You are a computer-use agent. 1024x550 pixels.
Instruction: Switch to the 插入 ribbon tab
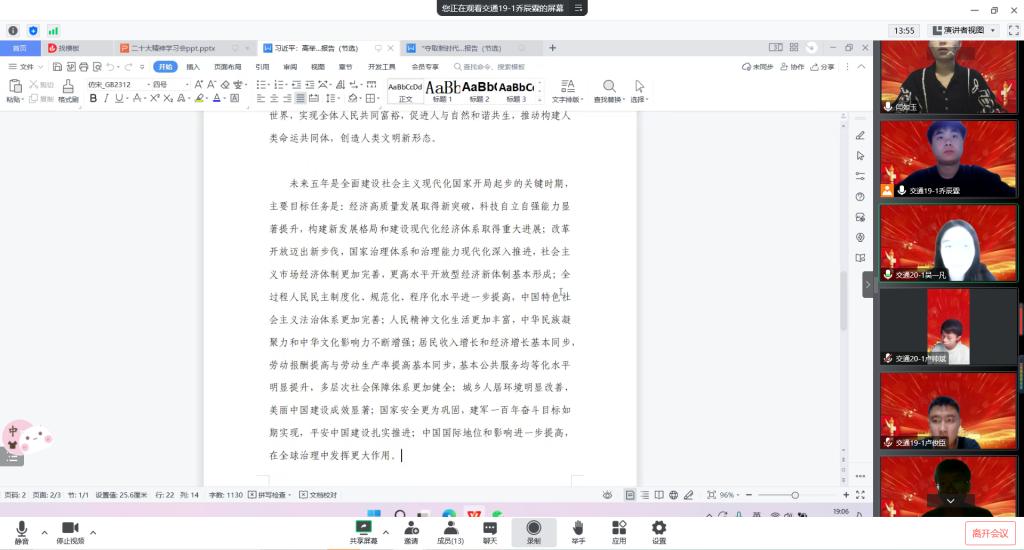[193, 67]
